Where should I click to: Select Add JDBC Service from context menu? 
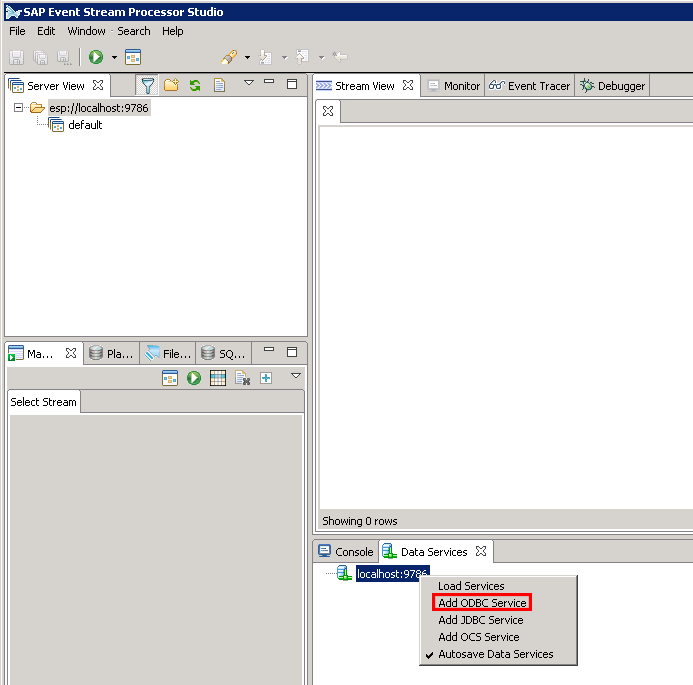click(480, 620)
